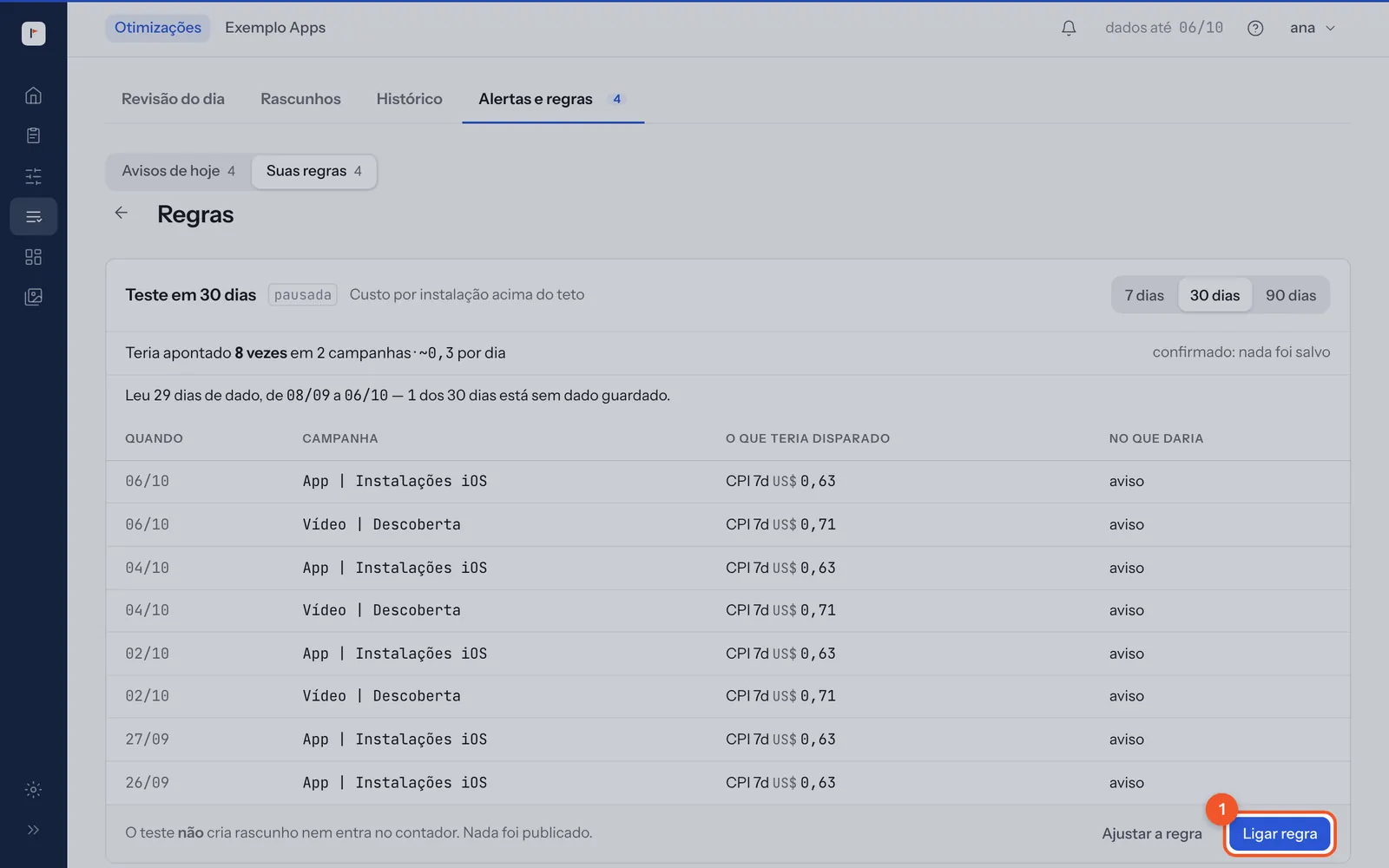The width and height of the screenshot is (1389, 868).
Task: Select the 90 dias period option
Action: 1291,295
